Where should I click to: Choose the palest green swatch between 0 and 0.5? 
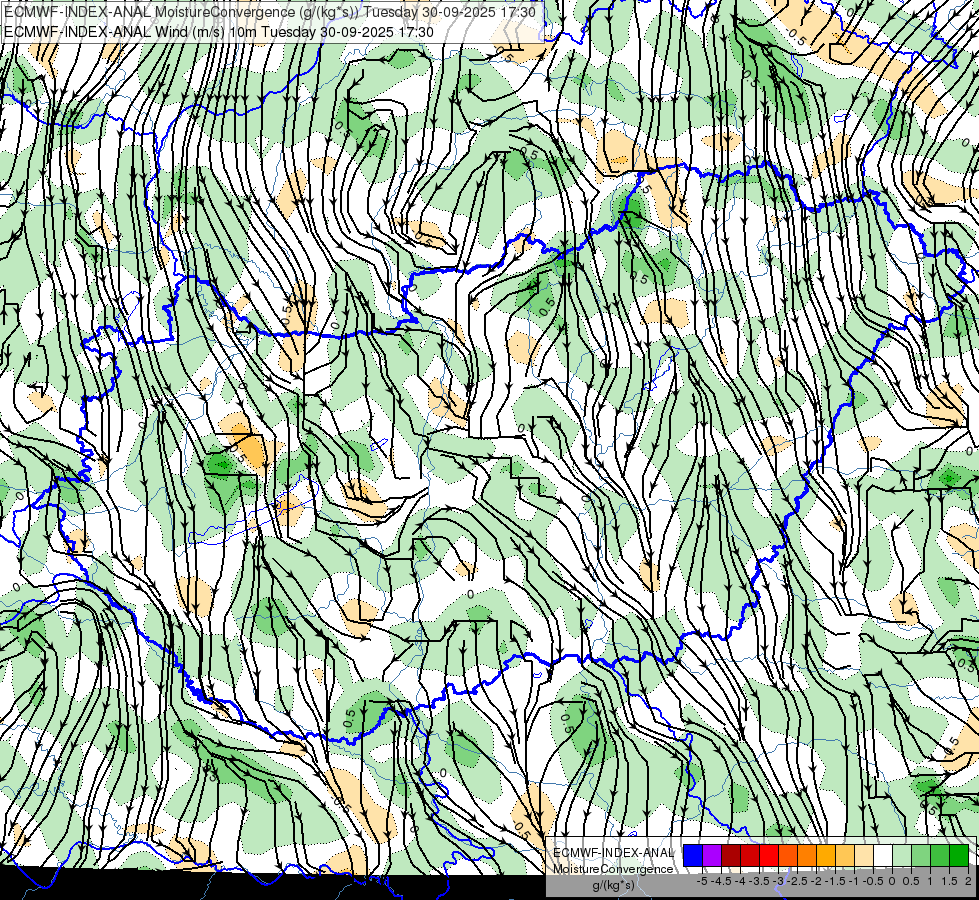[x=902, y=855]
